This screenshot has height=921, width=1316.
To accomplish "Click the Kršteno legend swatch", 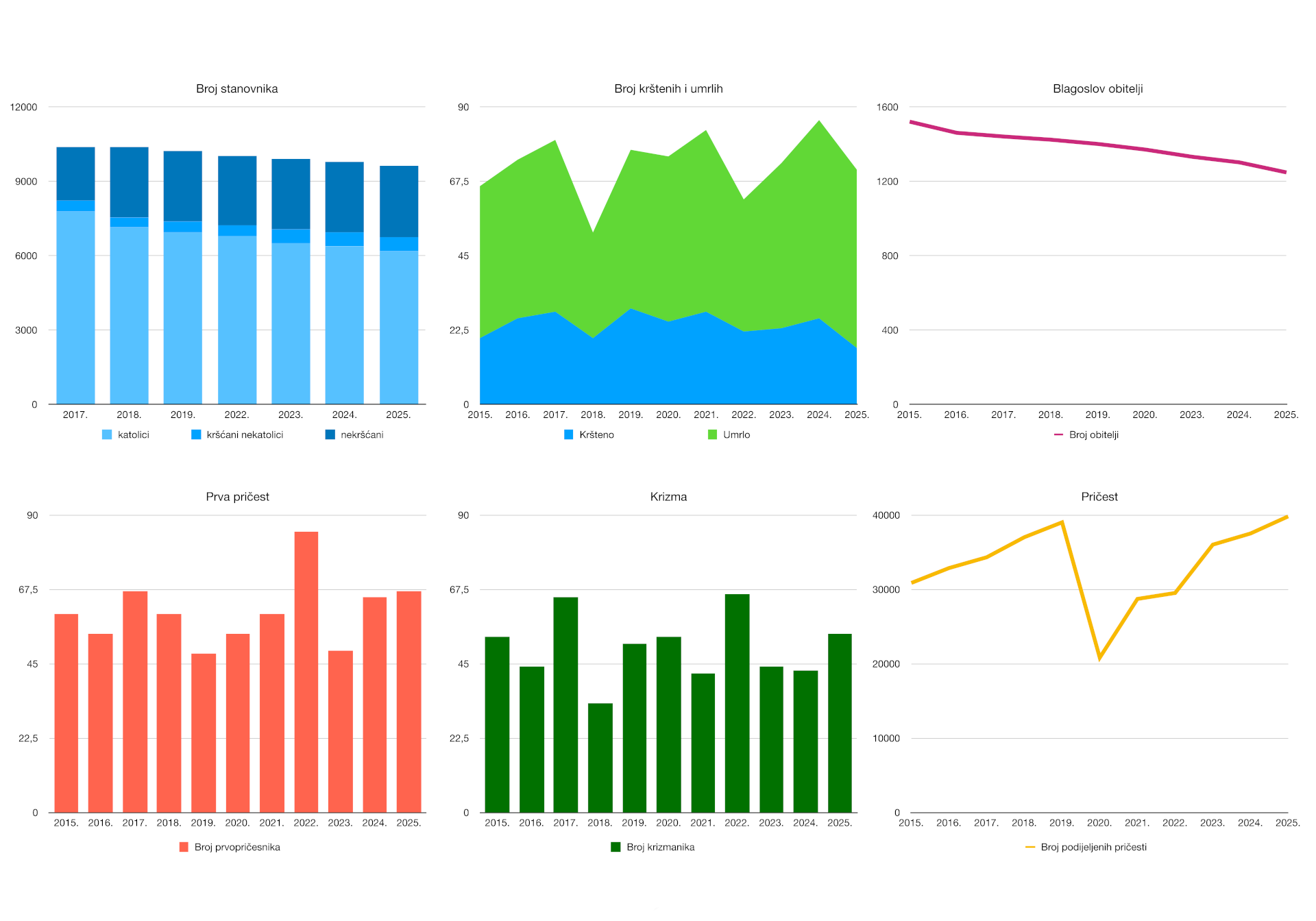I will (568, 434).
